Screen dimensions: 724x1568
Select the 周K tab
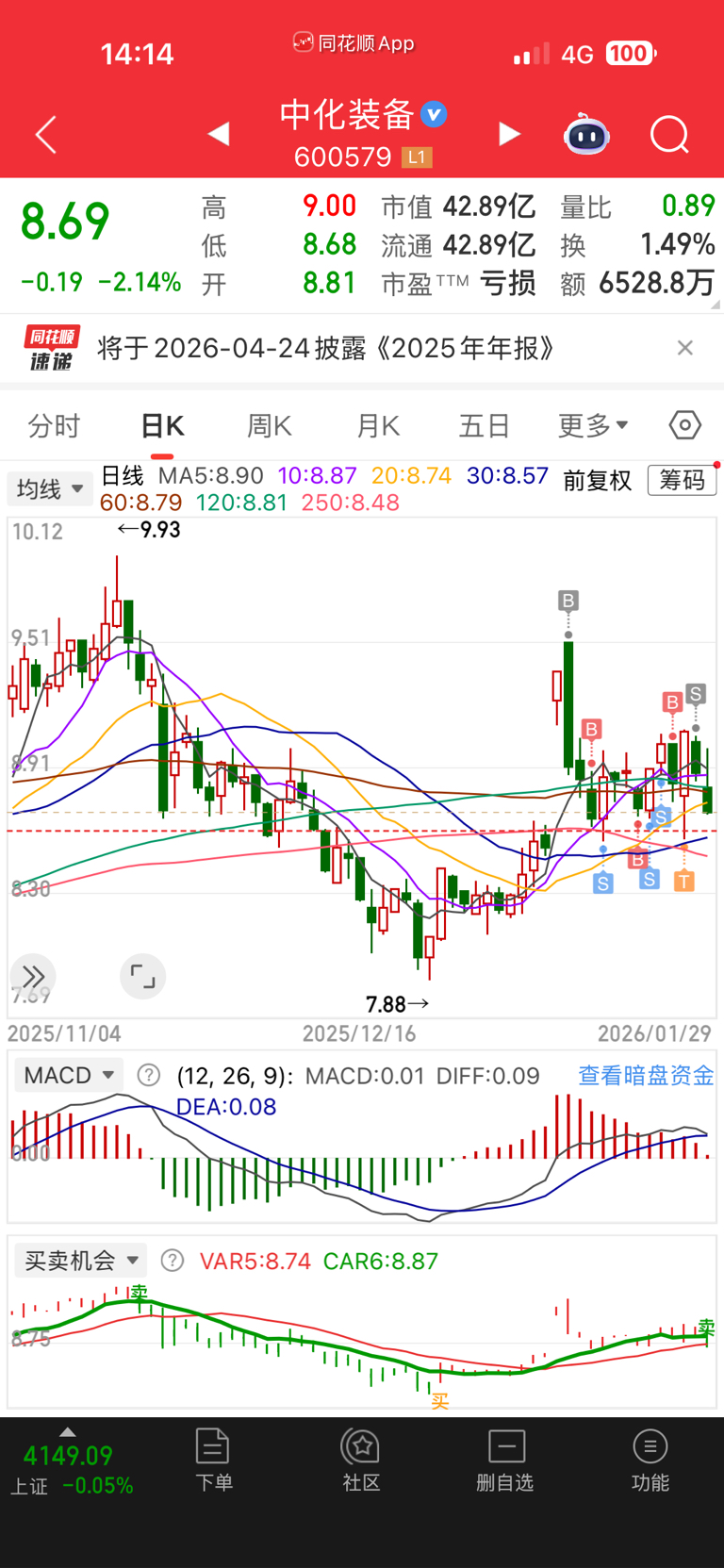(270, 426)
